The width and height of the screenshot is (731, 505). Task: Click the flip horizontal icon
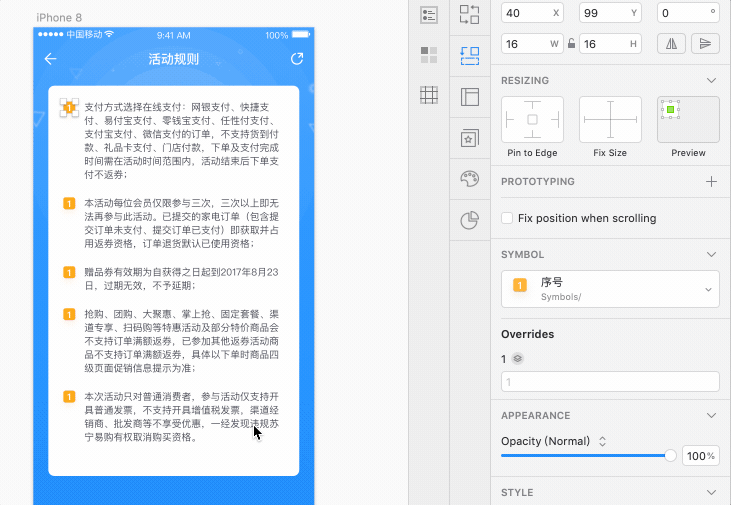point(672,43)
